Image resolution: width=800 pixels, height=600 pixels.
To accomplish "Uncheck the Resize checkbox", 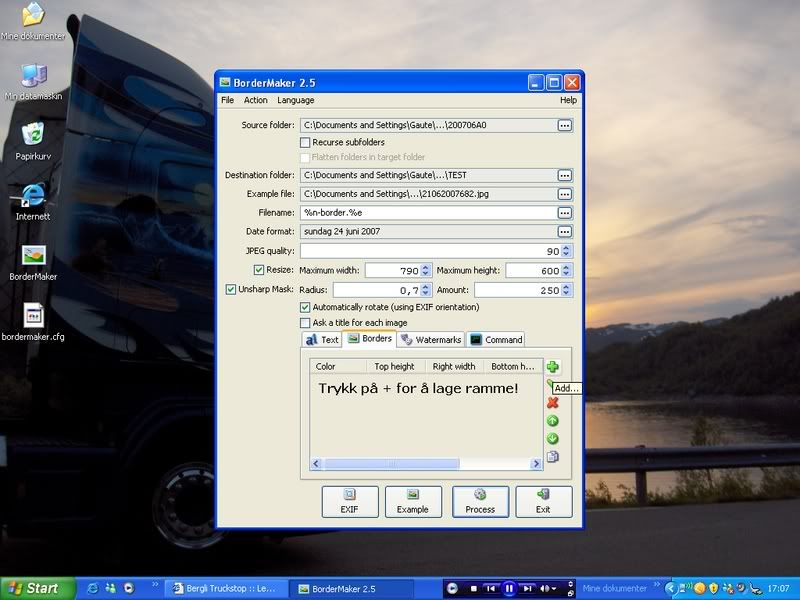I will (x=259, y=270).
